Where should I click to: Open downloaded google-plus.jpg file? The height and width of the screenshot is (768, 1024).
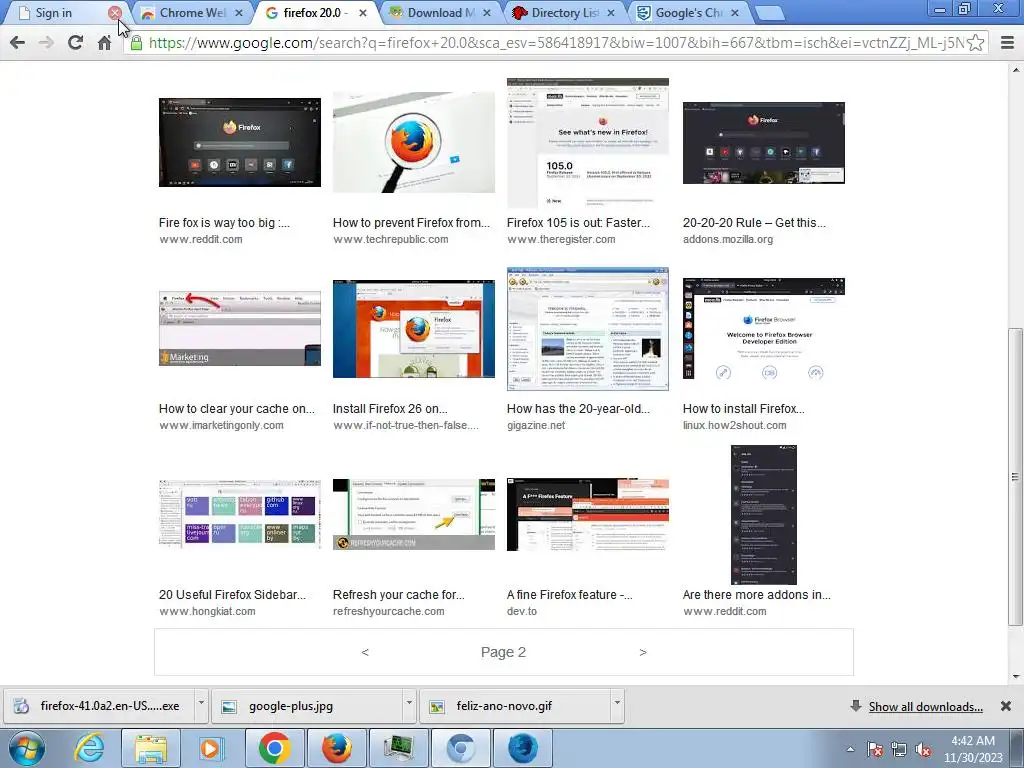click(307, 706)
